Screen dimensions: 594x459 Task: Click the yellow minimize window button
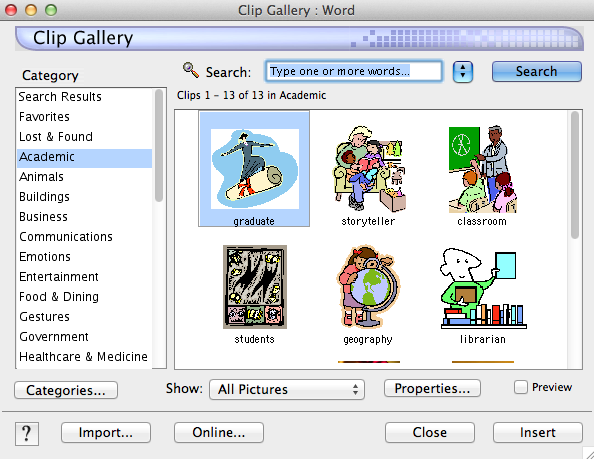pos(31,10)
